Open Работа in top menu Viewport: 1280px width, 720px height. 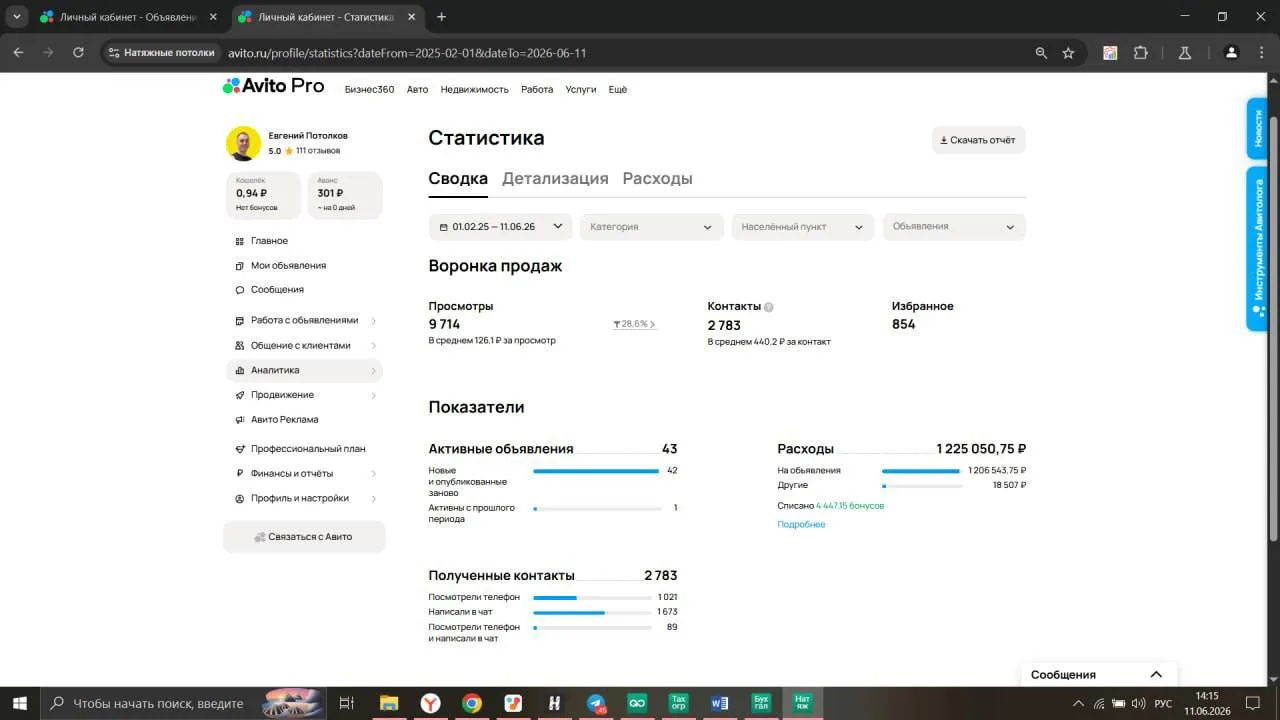[537, 90]
